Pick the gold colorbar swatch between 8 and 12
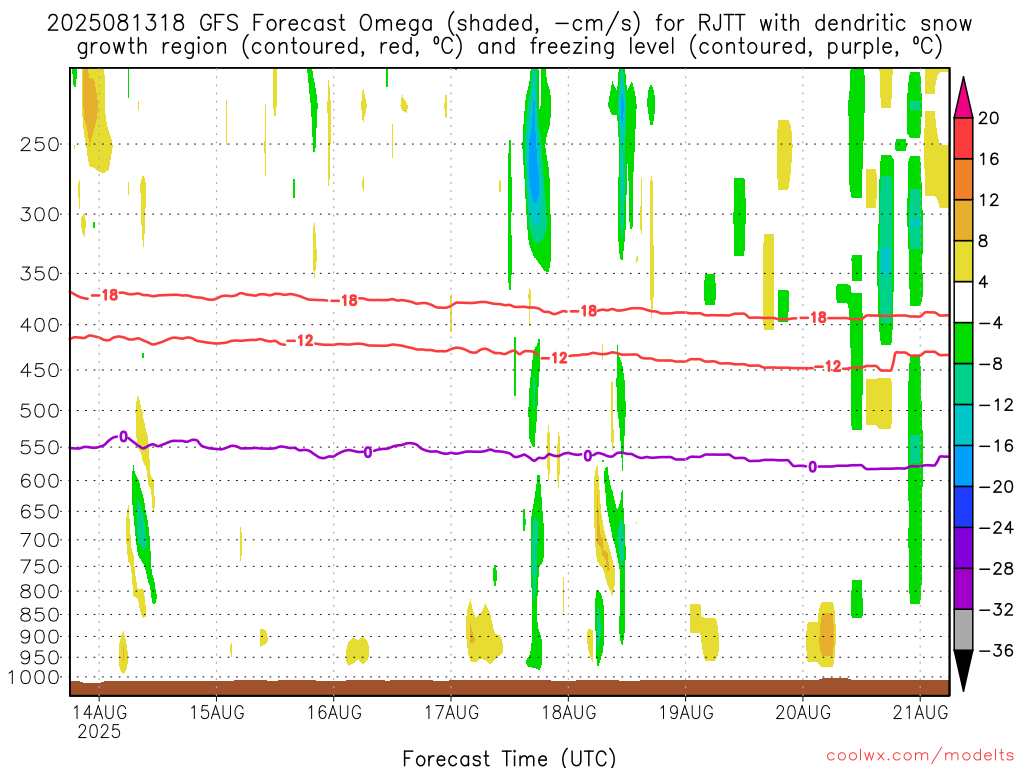The image size is (1024, 768). point(963,220)
